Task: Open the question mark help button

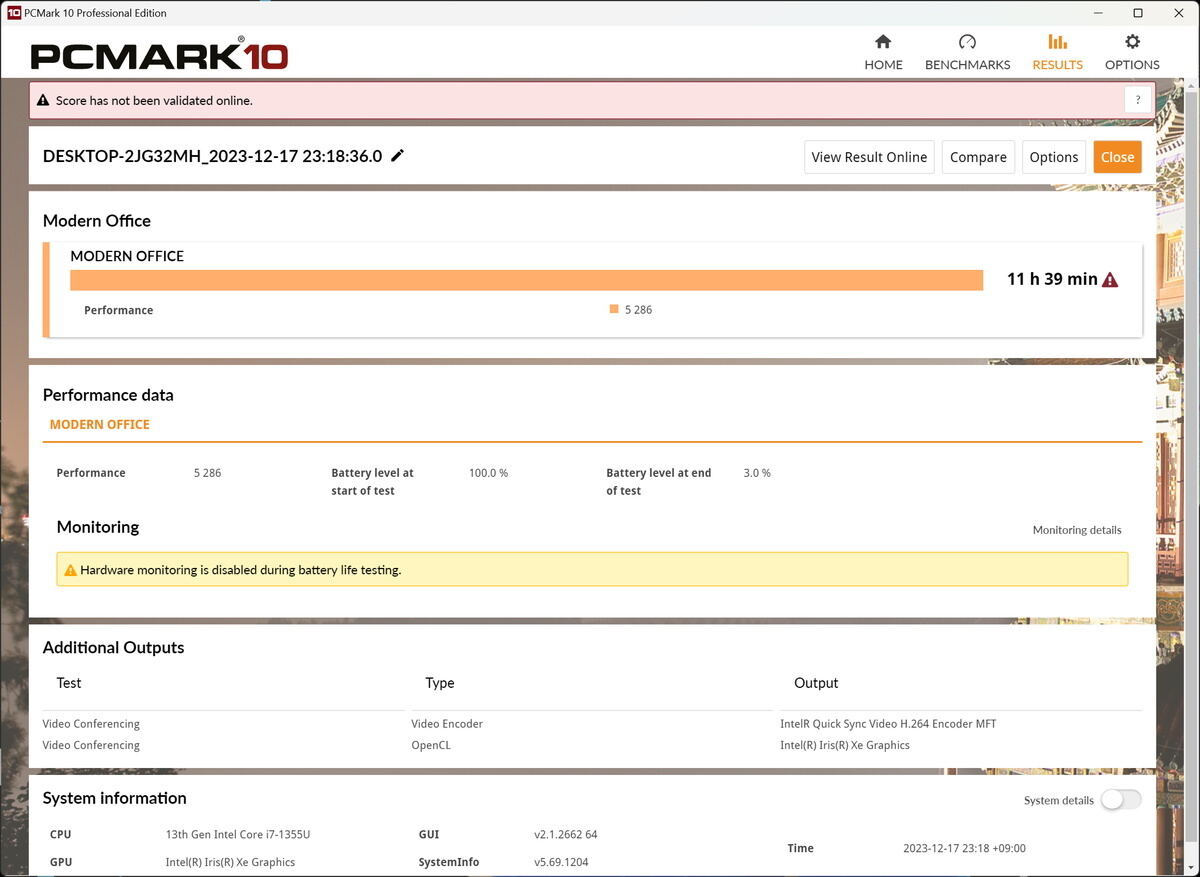Action: (1137, 100)
